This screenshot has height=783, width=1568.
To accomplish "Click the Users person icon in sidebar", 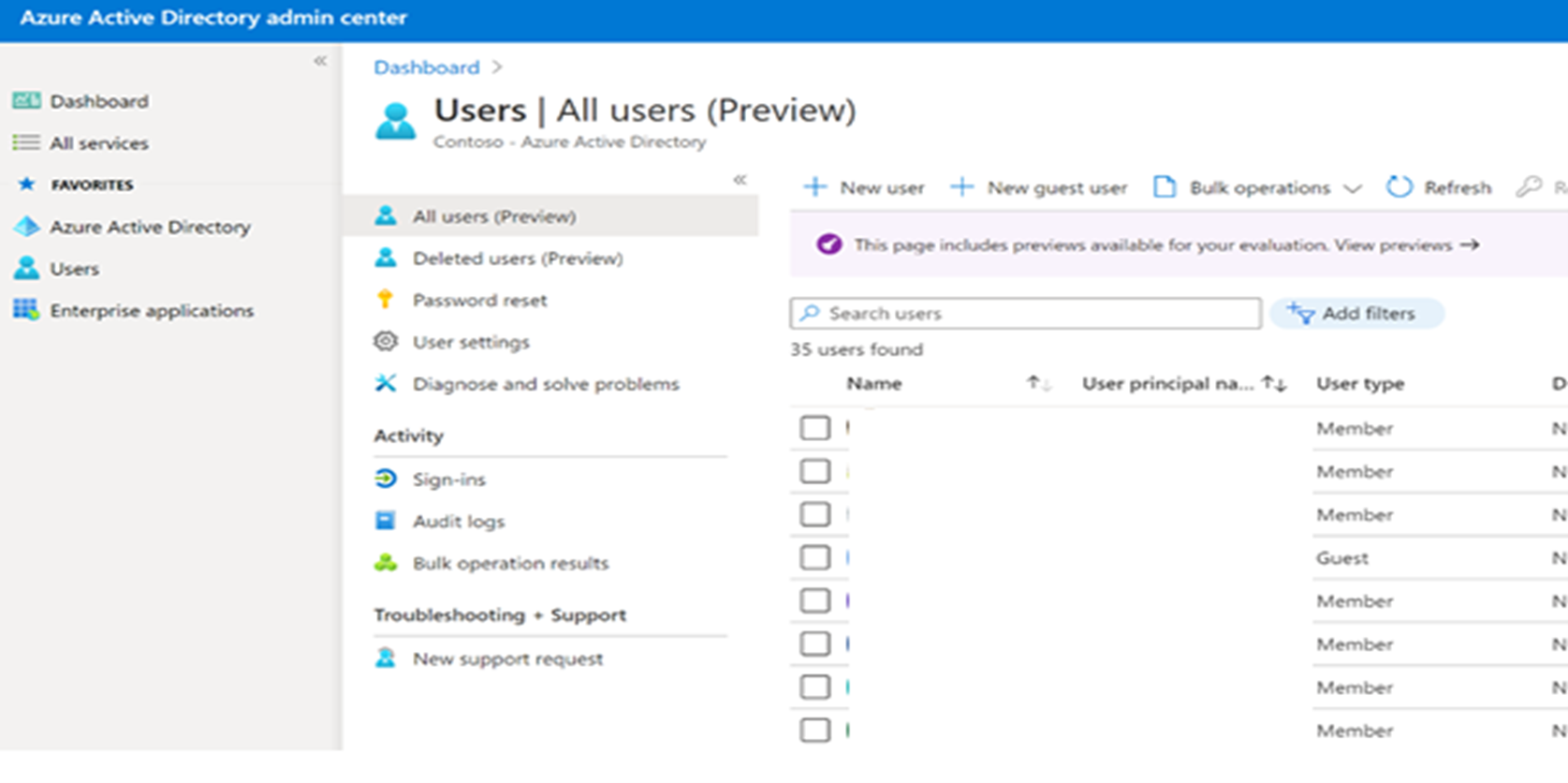I will pyautogui.click(x=26, y=268).
